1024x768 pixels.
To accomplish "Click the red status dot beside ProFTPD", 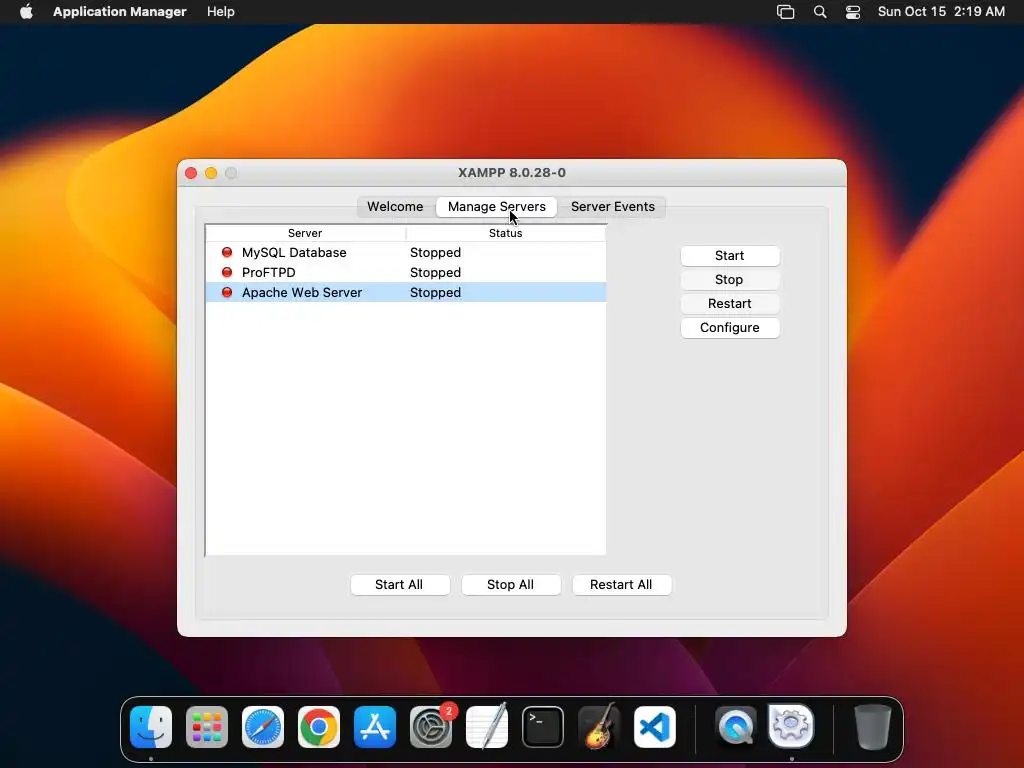I will tap(227, 272).
